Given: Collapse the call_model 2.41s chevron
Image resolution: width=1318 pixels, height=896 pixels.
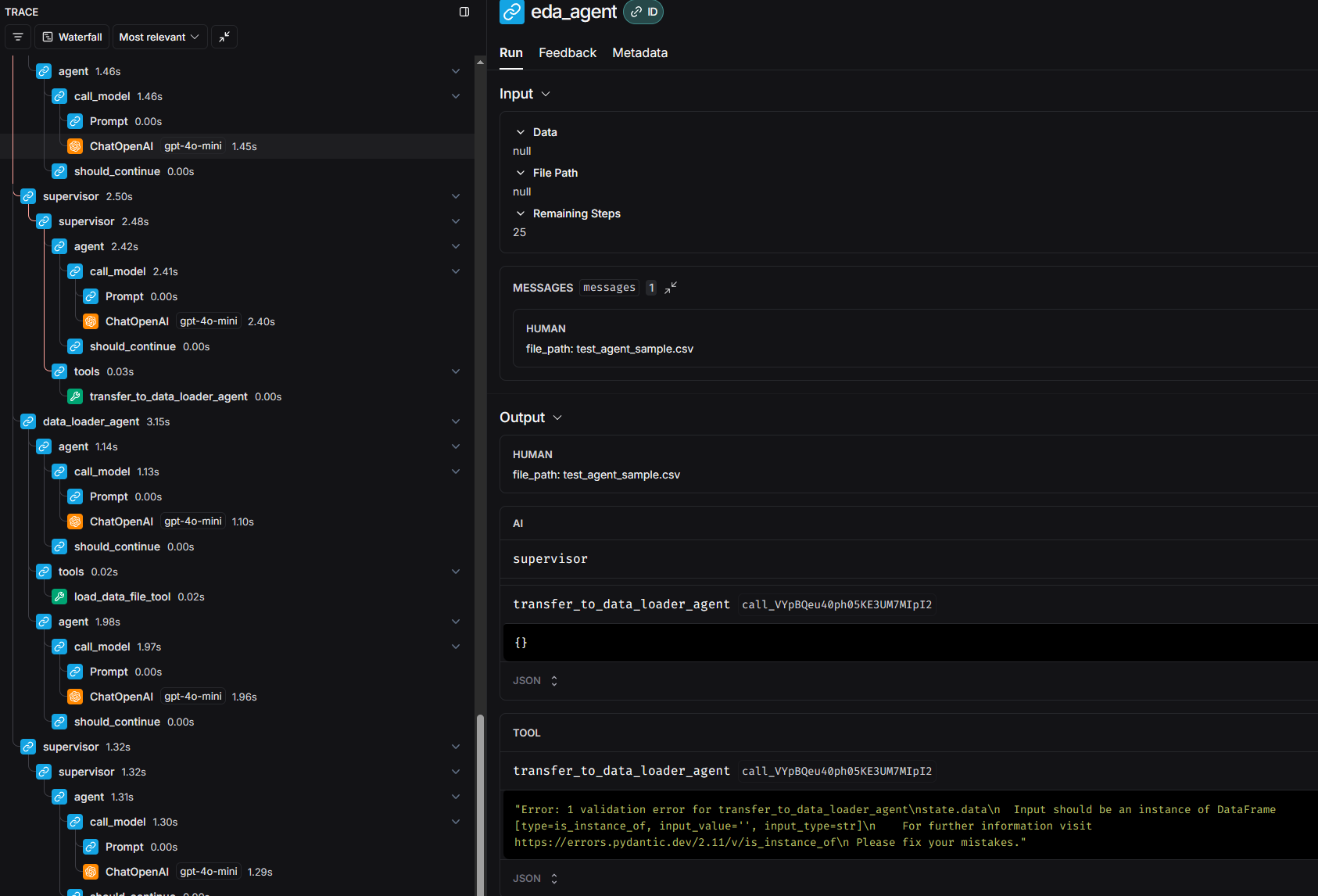Looking at the screenshot, I should [x=456, y=271].
